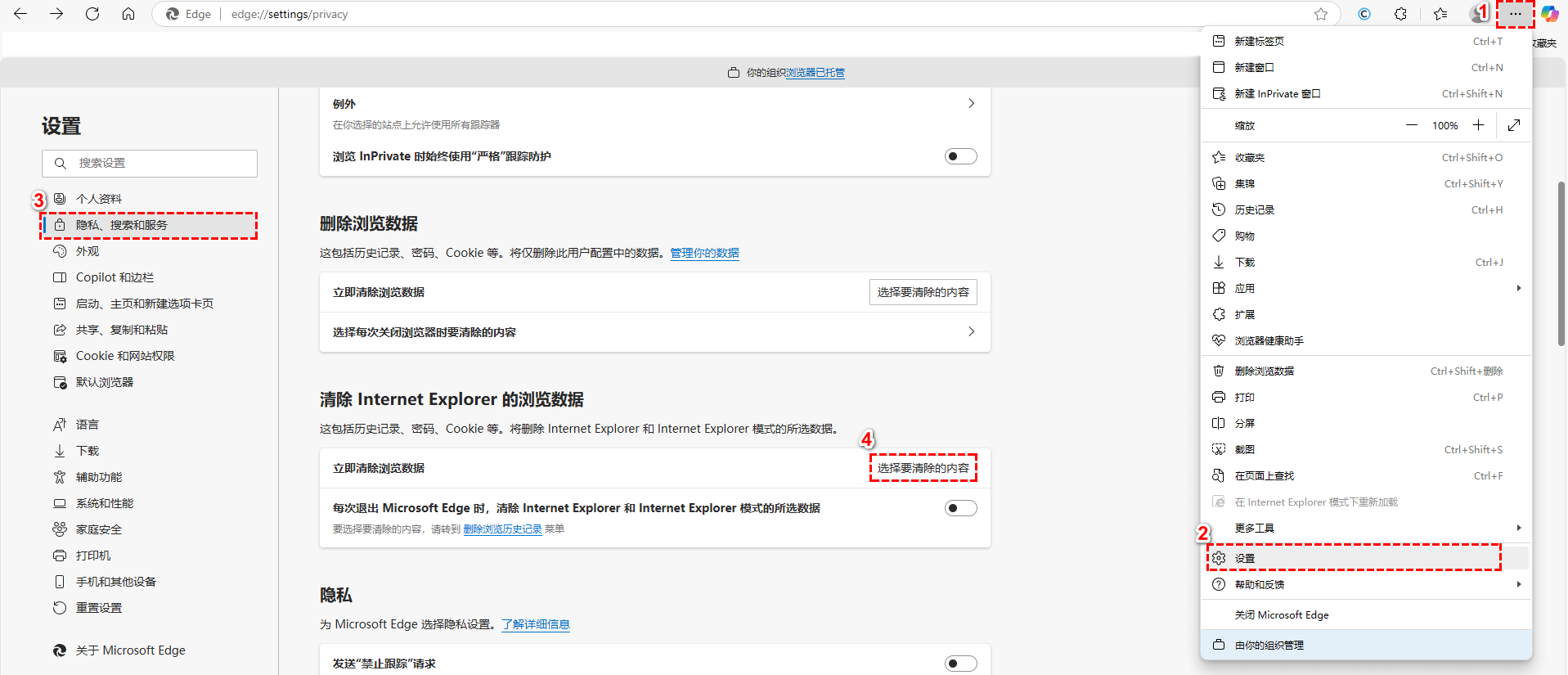The height and width of the screenshot is (675, 1568).
Task: Click the browser refresh icon
Action: click(x=92, y=14)
